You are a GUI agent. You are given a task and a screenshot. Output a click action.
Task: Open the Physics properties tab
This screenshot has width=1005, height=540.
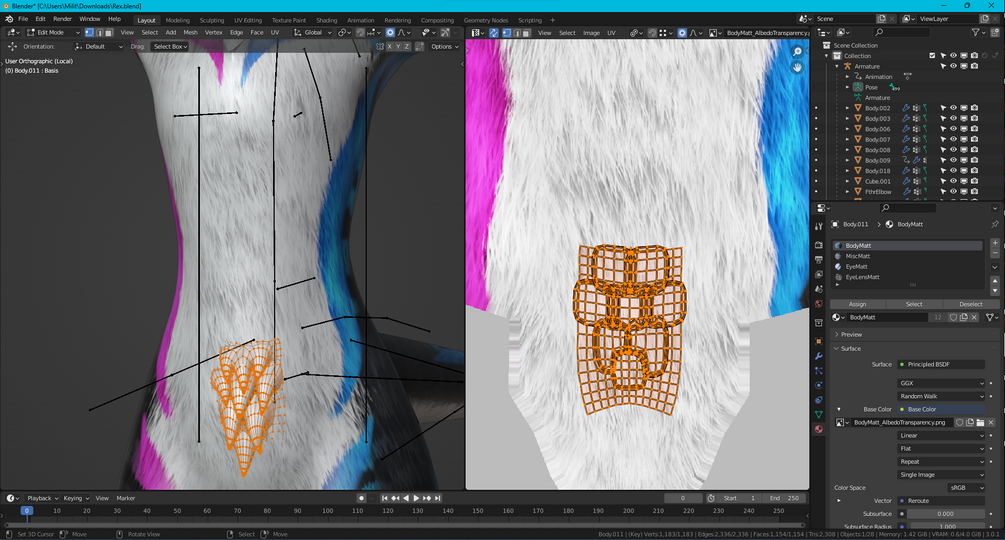coord(818,385)
